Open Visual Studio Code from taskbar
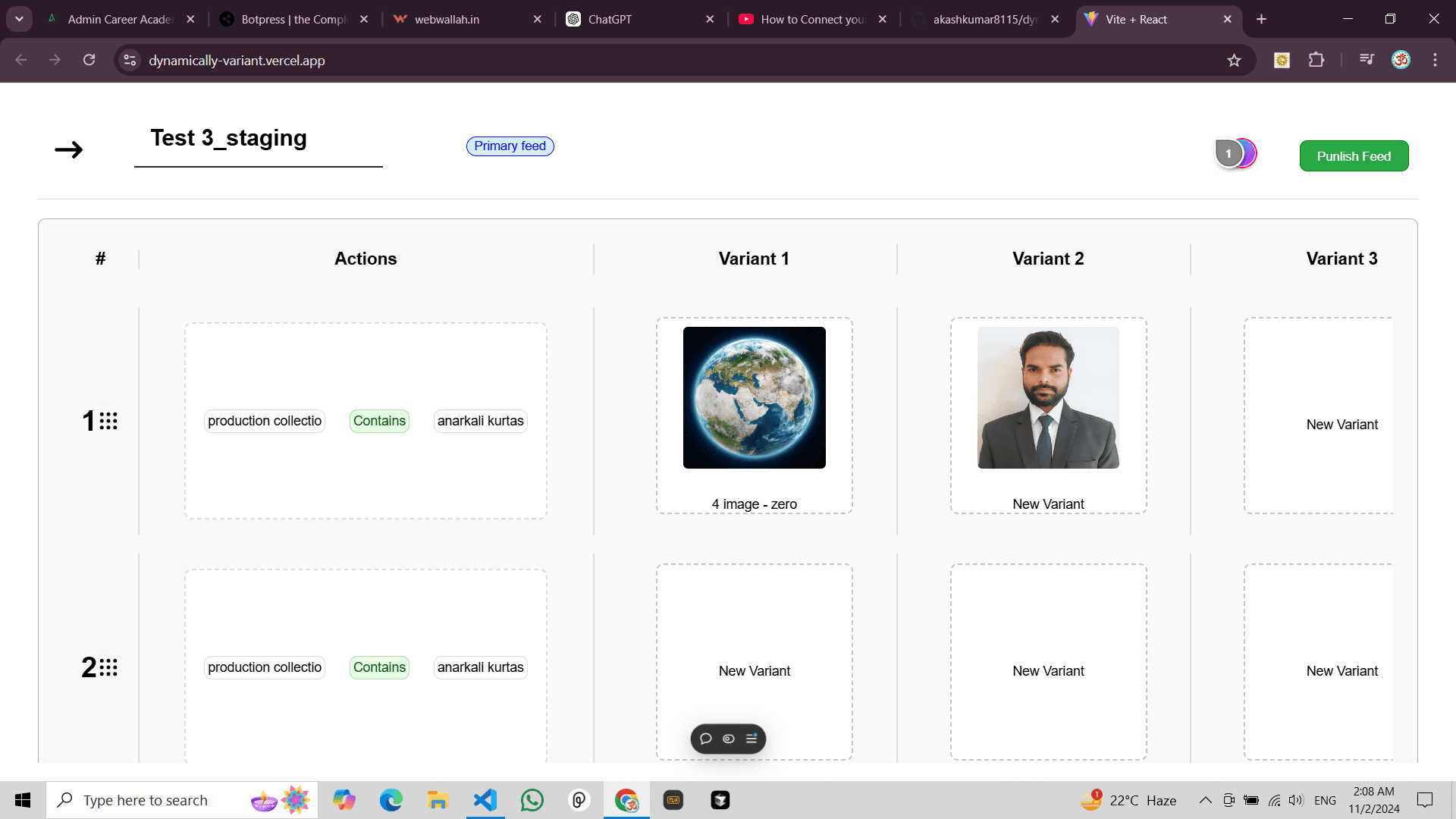 click(485, 800)
